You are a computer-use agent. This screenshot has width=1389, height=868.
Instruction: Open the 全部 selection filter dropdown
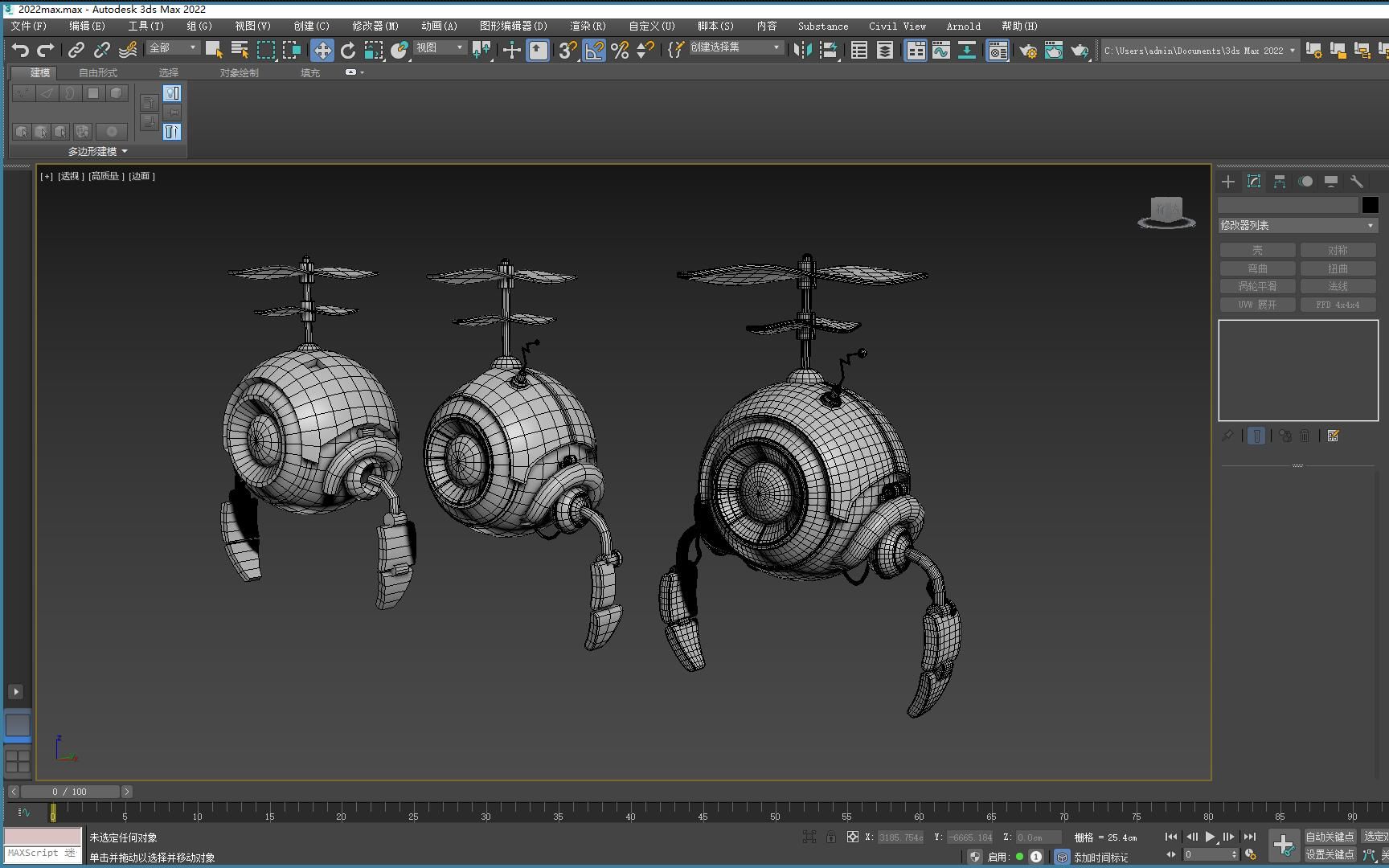(173, 48)
